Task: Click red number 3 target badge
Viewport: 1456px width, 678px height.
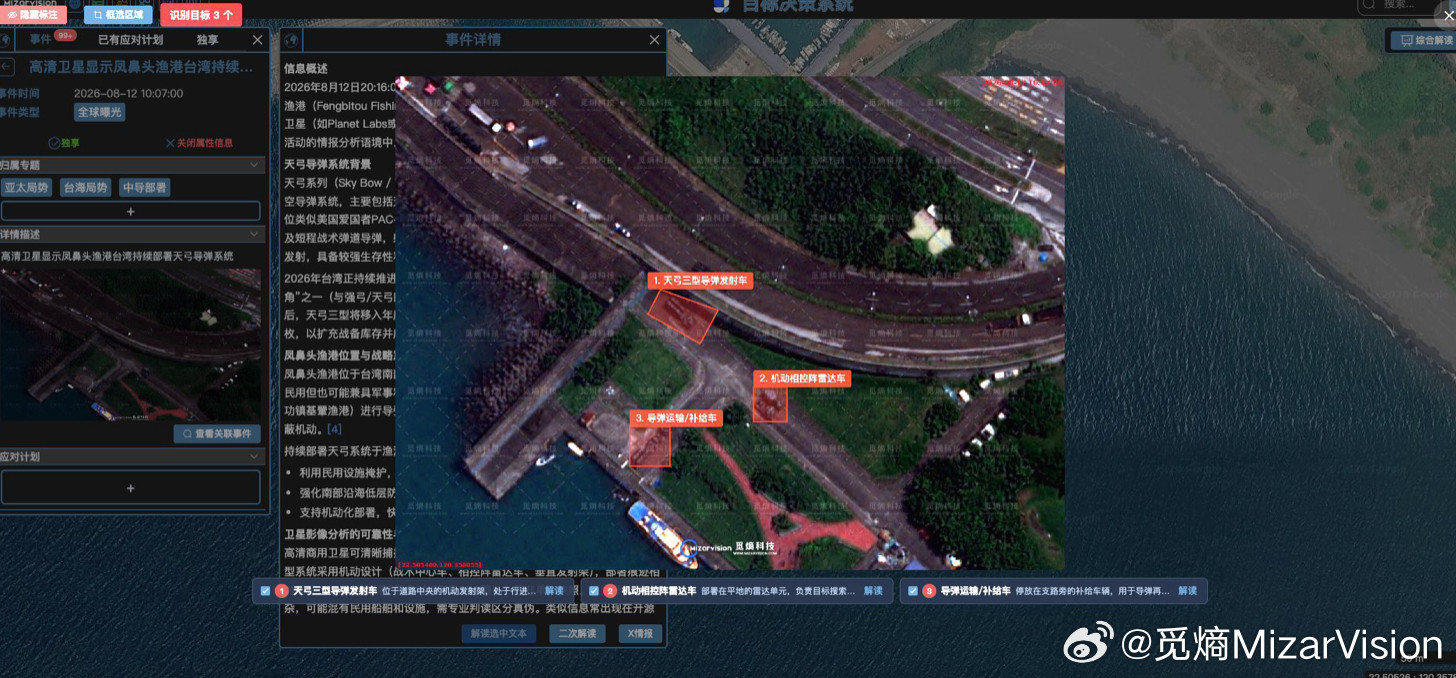Action: (929, 591)
